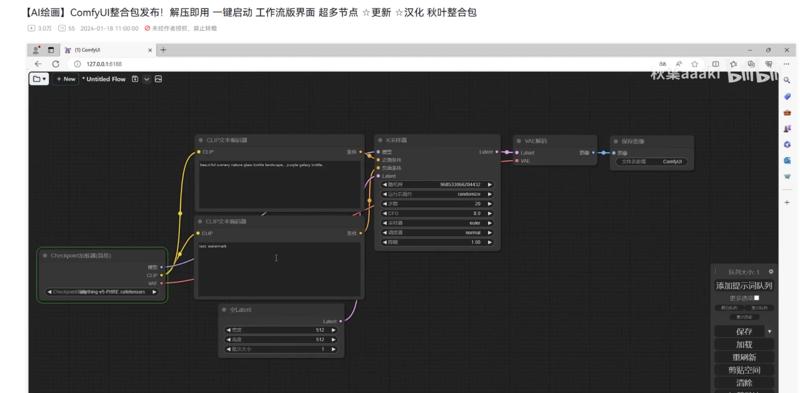The height and width of the screenshot is (393, 800).
Task: Toggle the extra options checkbox
Action: (x=757, y=298)
